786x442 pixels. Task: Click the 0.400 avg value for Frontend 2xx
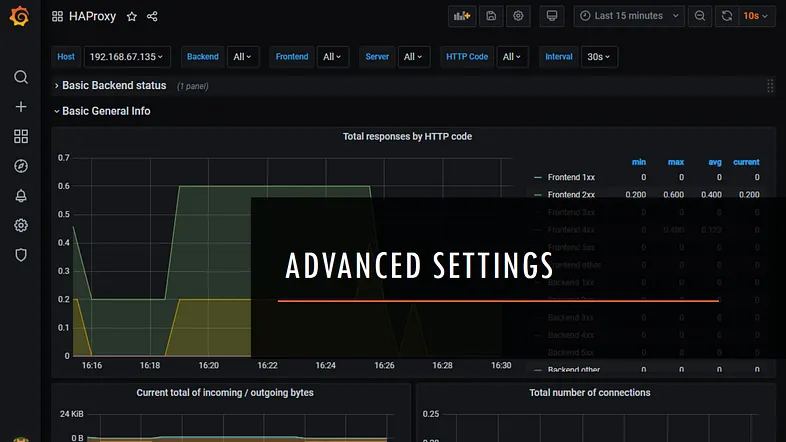[x=711, y=195]
